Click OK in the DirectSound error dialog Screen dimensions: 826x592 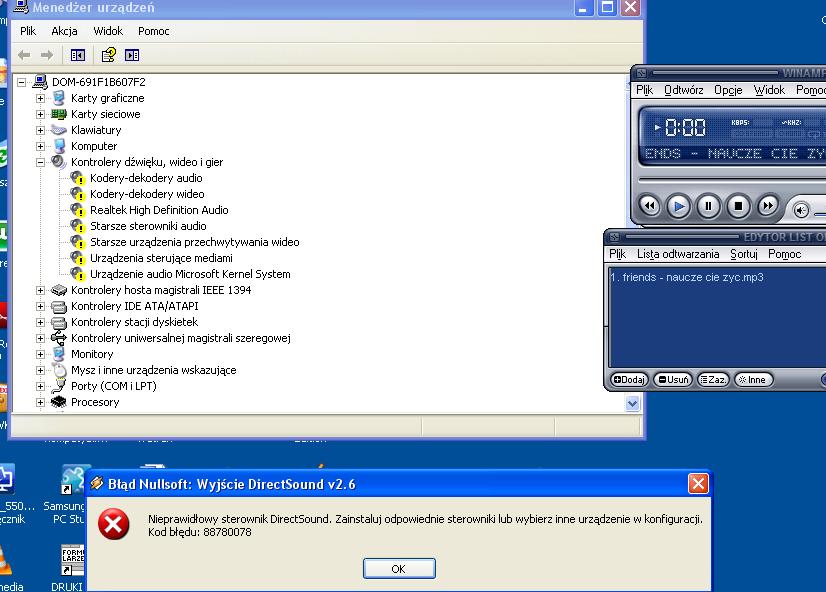coord(399,569)
